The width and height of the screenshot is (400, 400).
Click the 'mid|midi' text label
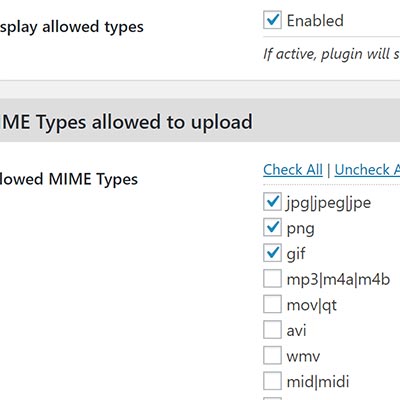point(318,382)
